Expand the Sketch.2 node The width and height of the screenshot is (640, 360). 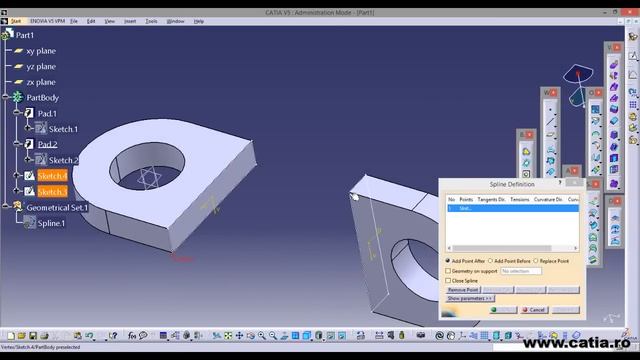click(28, 159)
